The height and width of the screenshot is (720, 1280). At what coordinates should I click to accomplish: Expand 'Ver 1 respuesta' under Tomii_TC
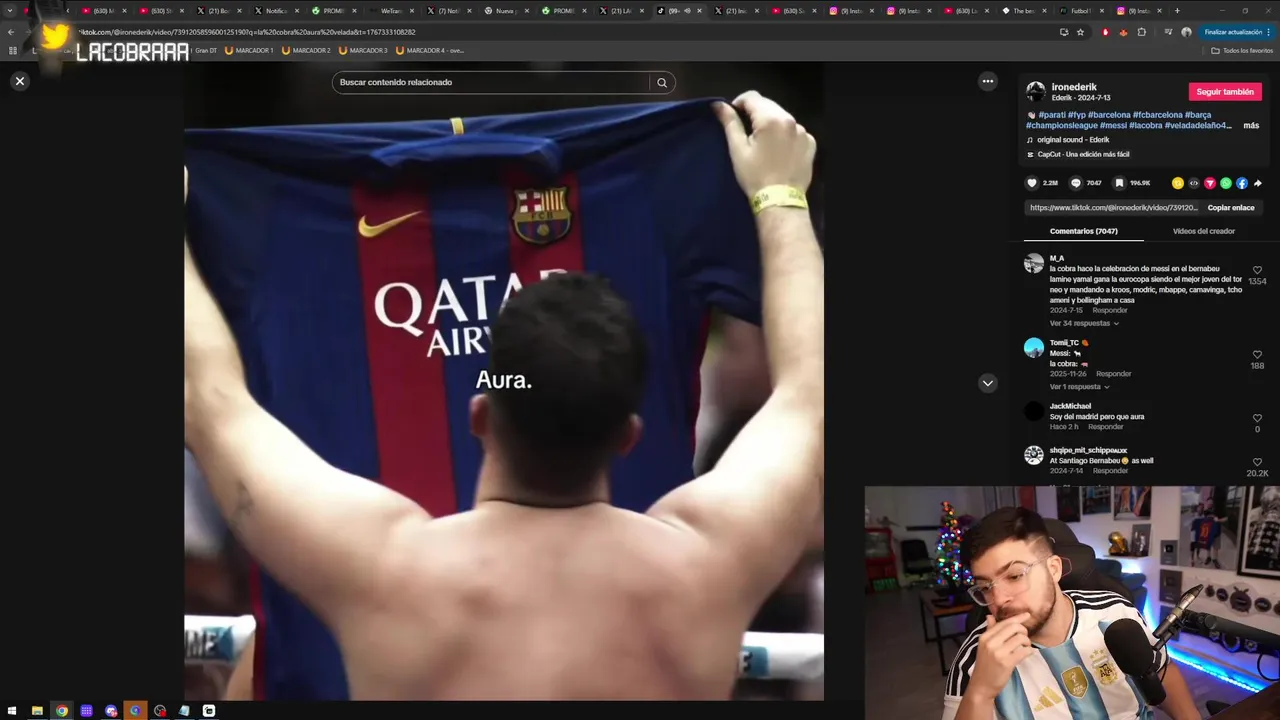1079,387
